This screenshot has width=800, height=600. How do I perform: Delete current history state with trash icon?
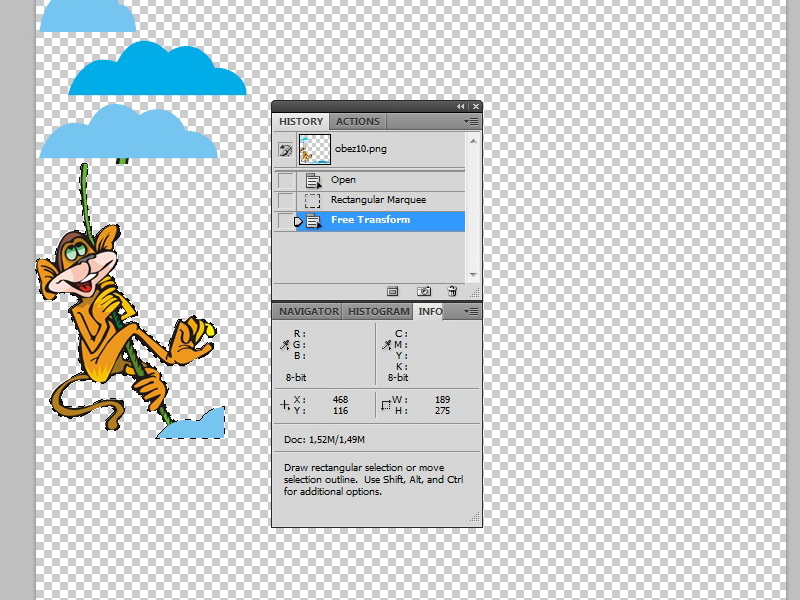pyautogui.click(x=452, y=291)
